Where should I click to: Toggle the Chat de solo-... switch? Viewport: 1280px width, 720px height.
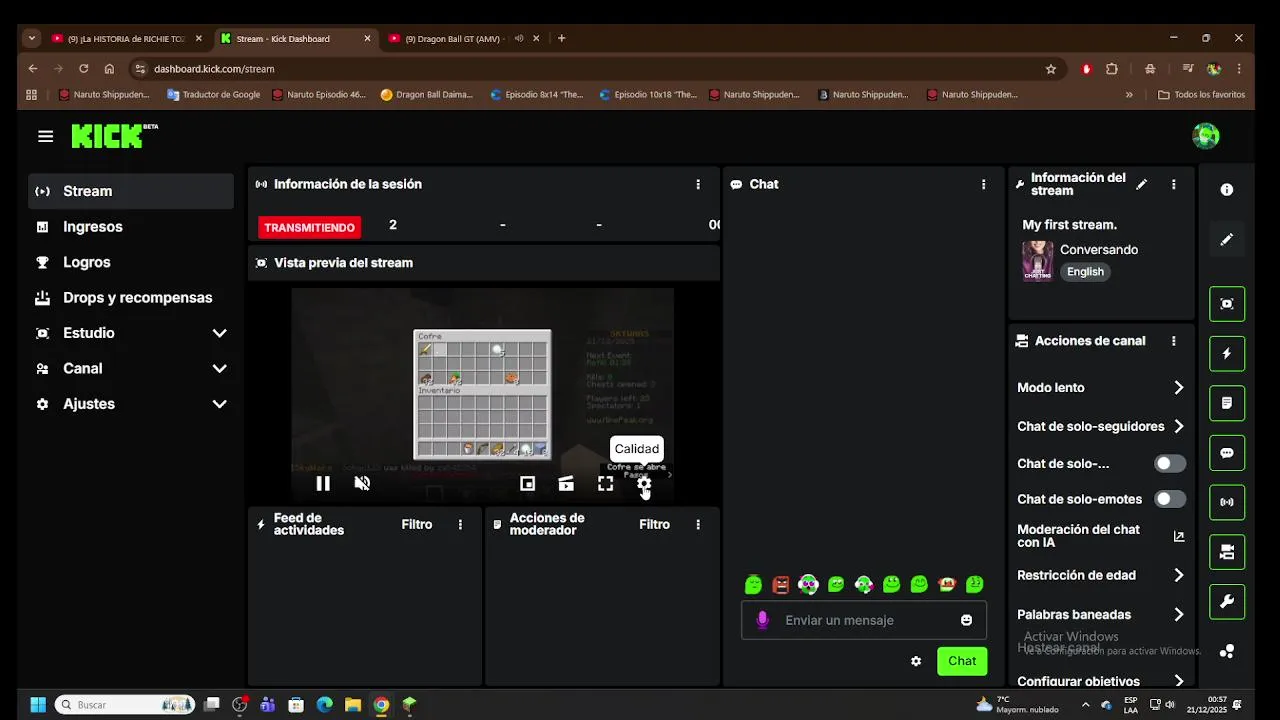tap(1170, 464)
